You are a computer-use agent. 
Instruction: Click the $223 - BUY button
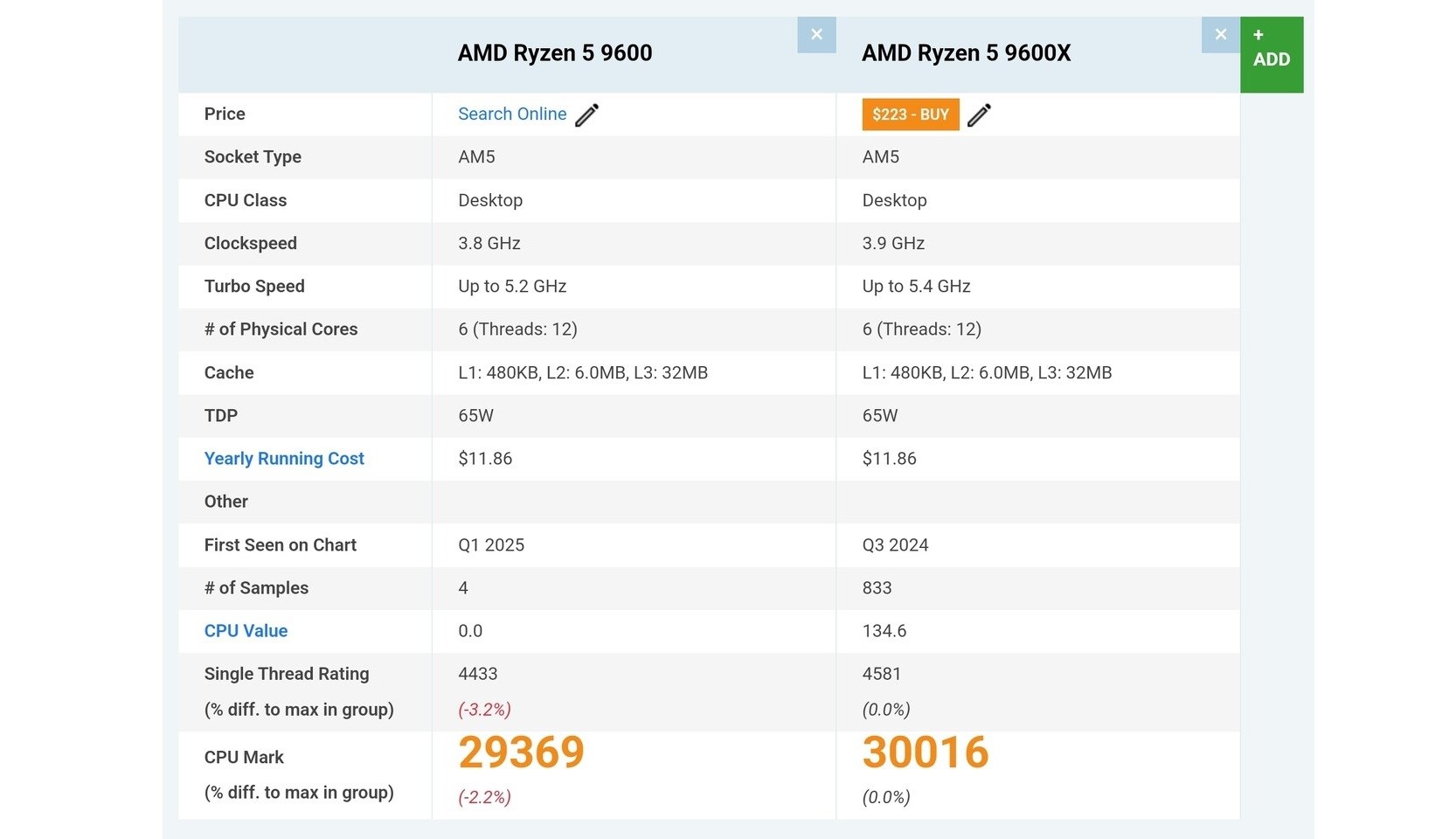[911, 114]
